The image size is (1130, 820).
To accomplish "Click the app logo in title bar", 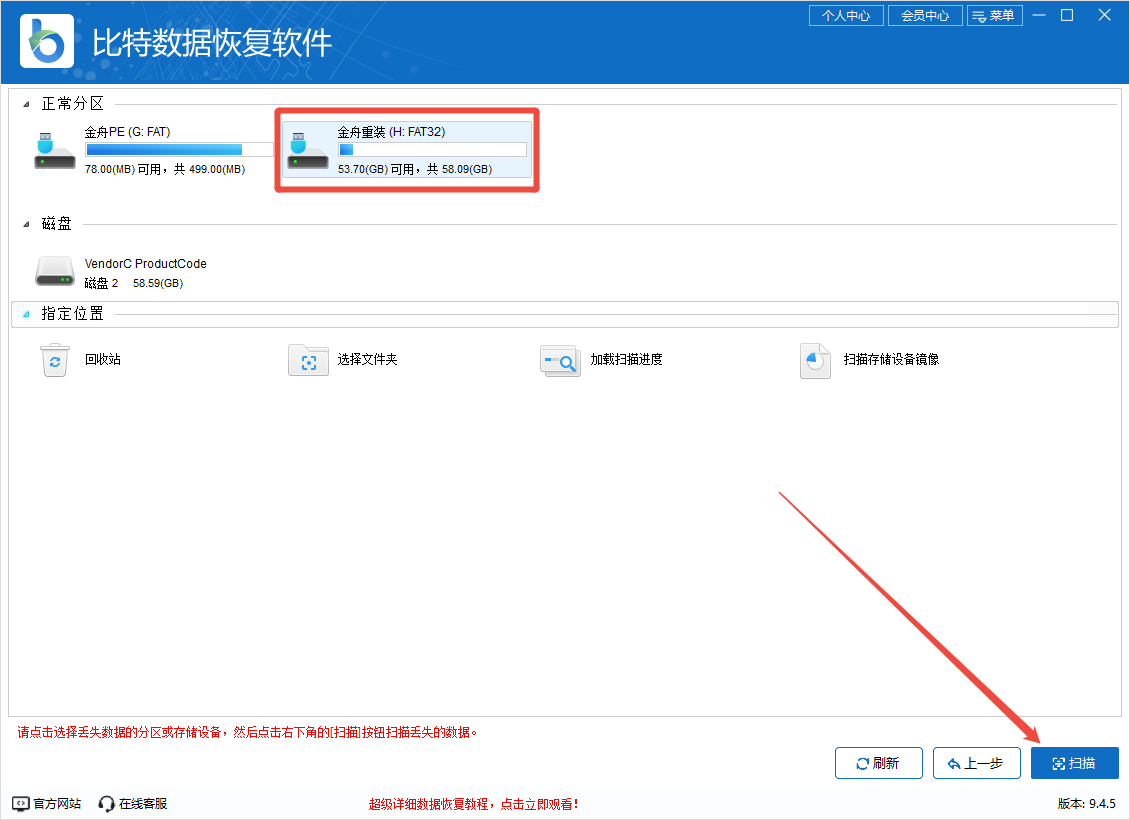I will [x=47, y=41].
